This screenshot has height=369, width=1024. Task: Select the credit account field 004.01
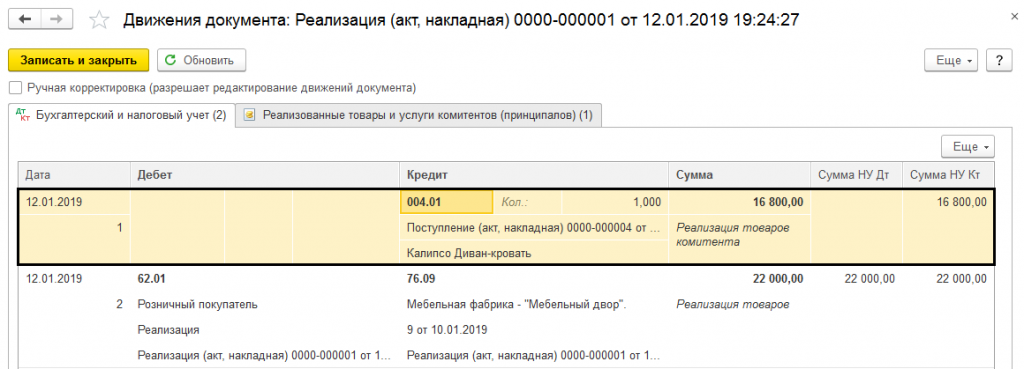(446, 202)
